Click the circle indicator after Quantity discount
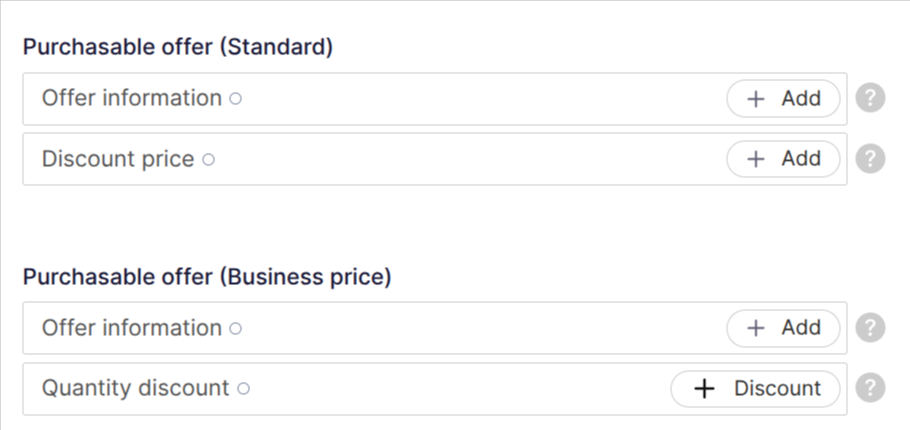The height and width of the screenshot is (430, 910). click(x=243, y=388)
